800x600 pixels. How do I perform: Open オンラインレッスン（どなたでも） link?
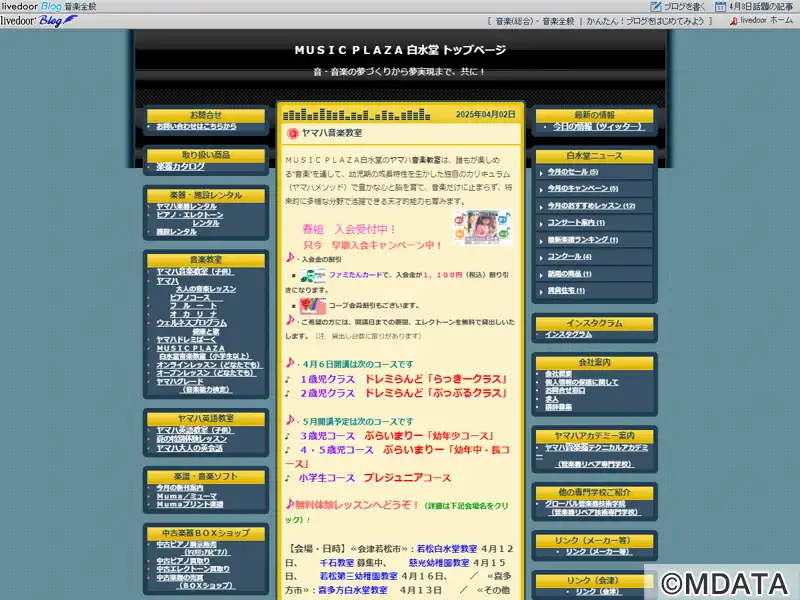pos(210,365)
